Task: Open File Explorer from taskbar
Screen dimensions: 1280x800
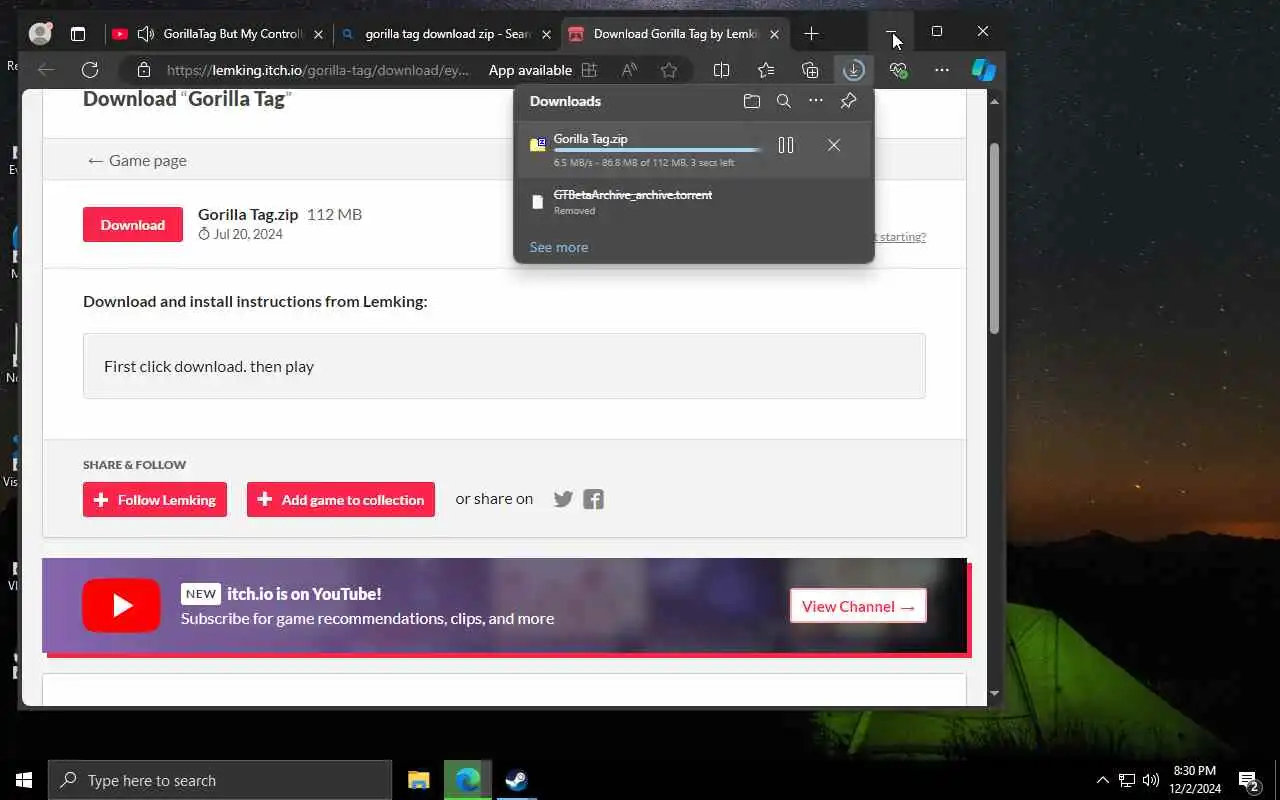Action: click(x=419, y=780)
